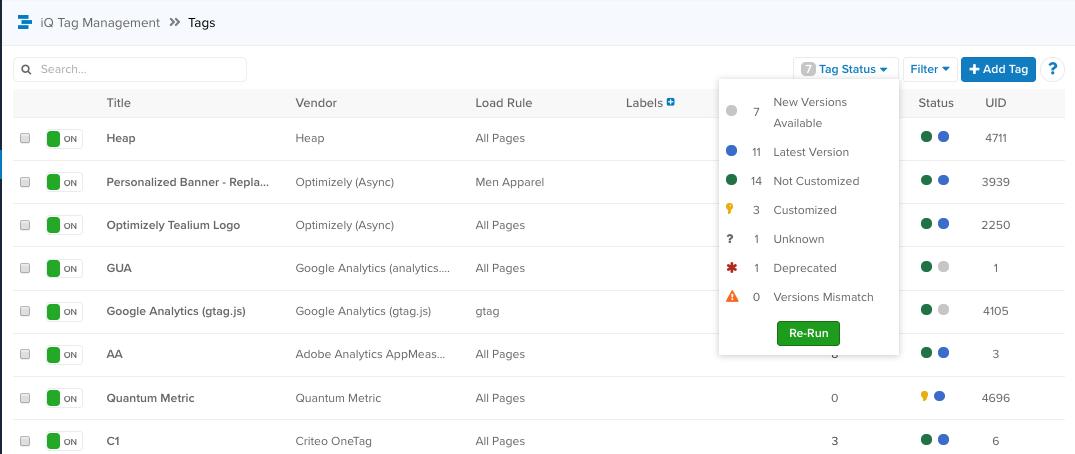Open the Tag Status dropdown

(845, 69)
